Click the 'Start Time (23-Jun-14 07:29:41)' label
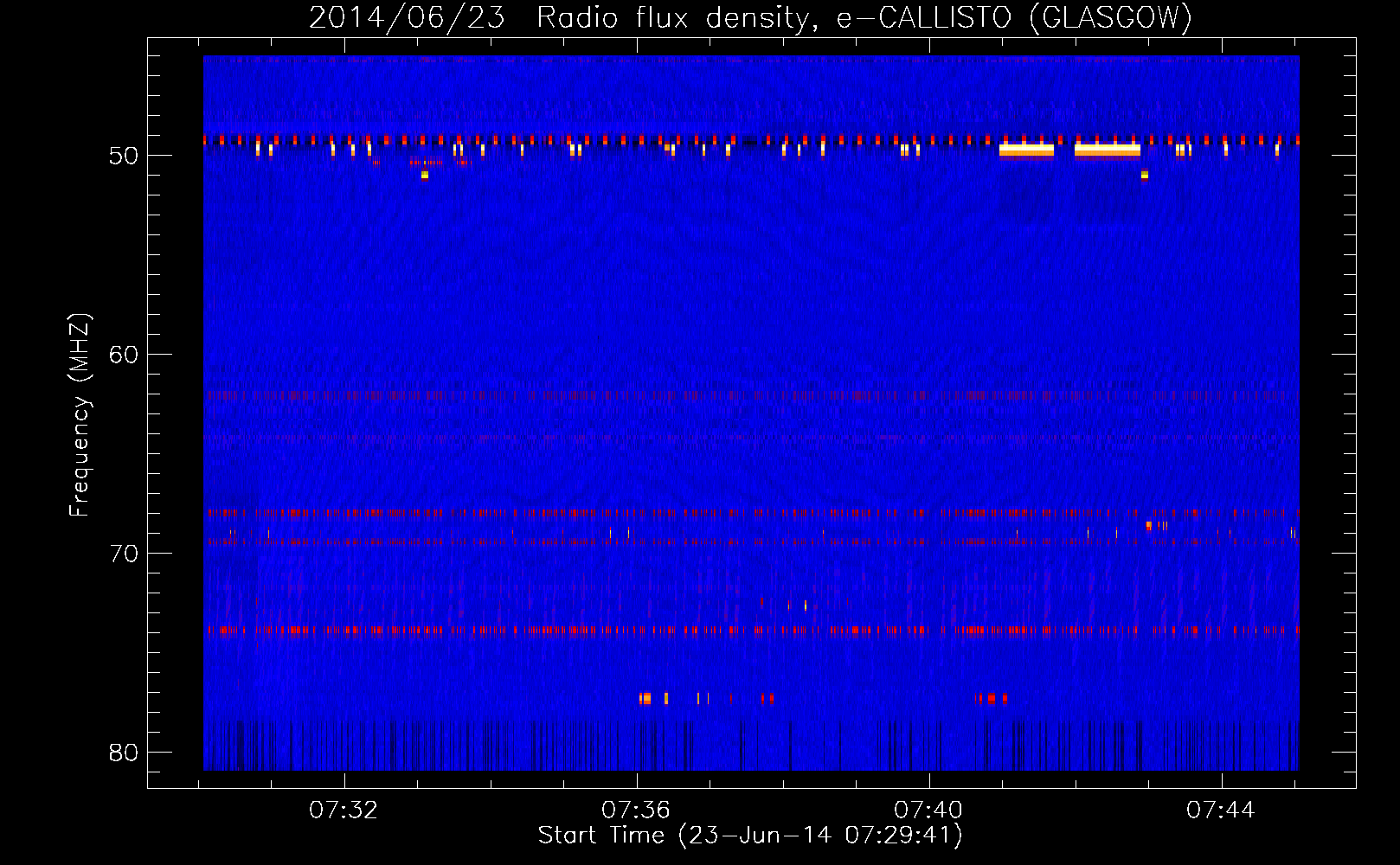Screen dimensions: 1400x865 (x=750, y=836)
